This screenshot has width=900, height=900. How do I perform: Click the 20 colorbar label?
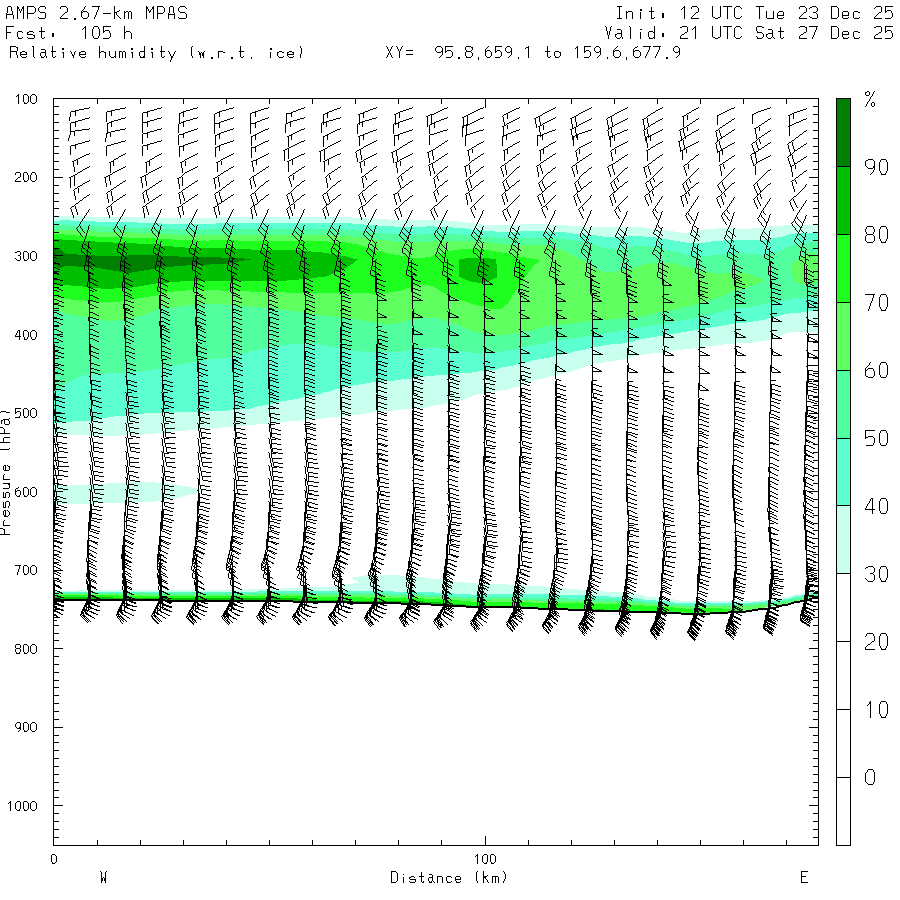tap(876, 642)
